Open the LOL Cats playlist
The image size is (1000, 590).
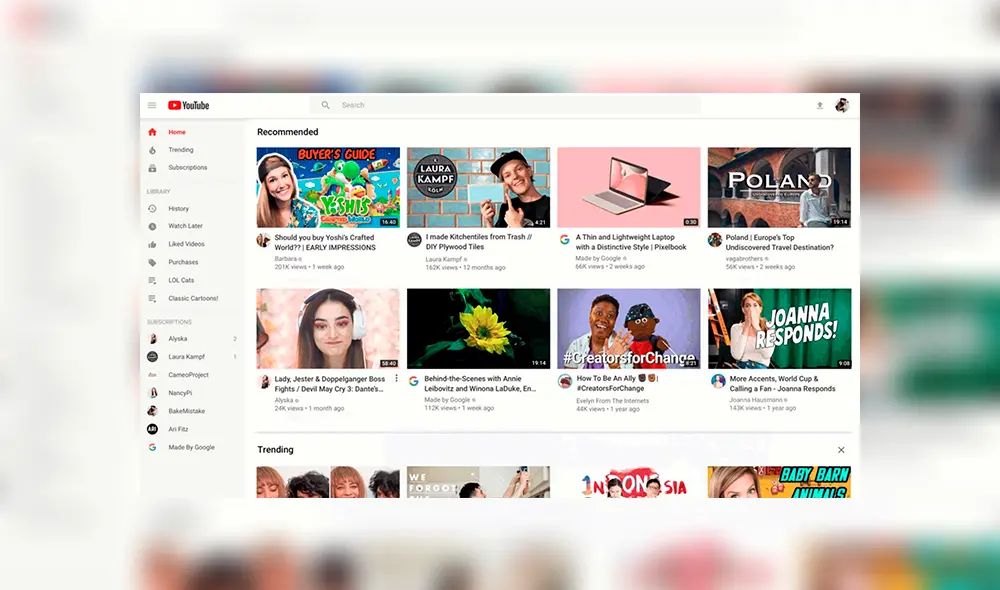(x=177, y=280)
